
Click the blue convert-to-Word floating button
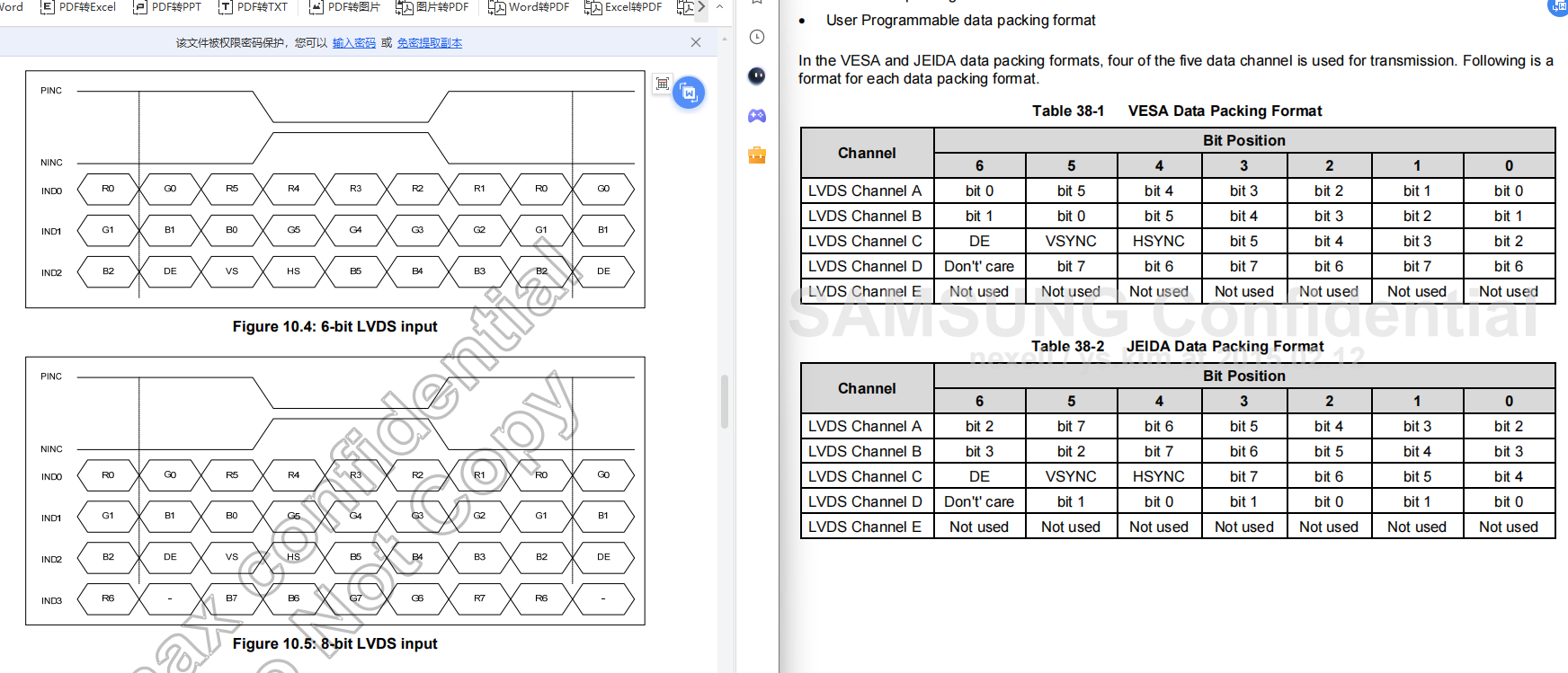point(689,93)
